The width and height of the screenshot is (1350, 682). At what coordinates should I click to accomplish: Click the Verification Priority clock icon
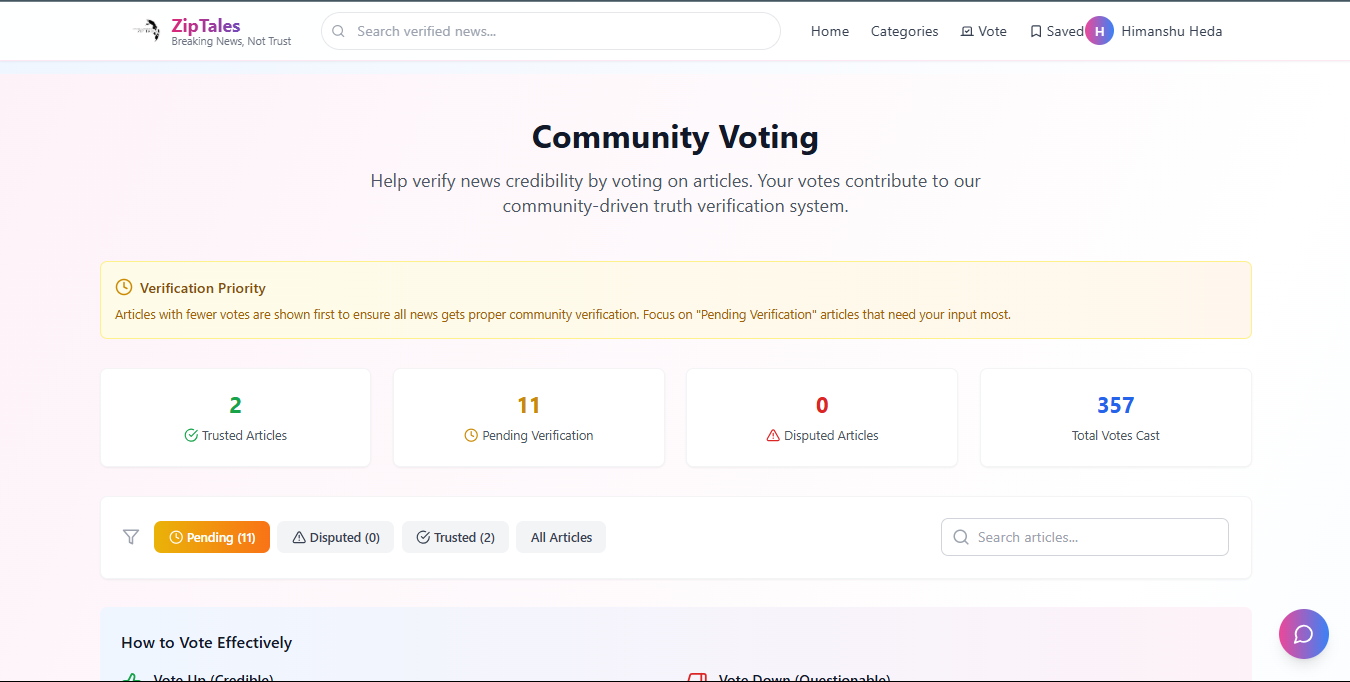[124, 288]
